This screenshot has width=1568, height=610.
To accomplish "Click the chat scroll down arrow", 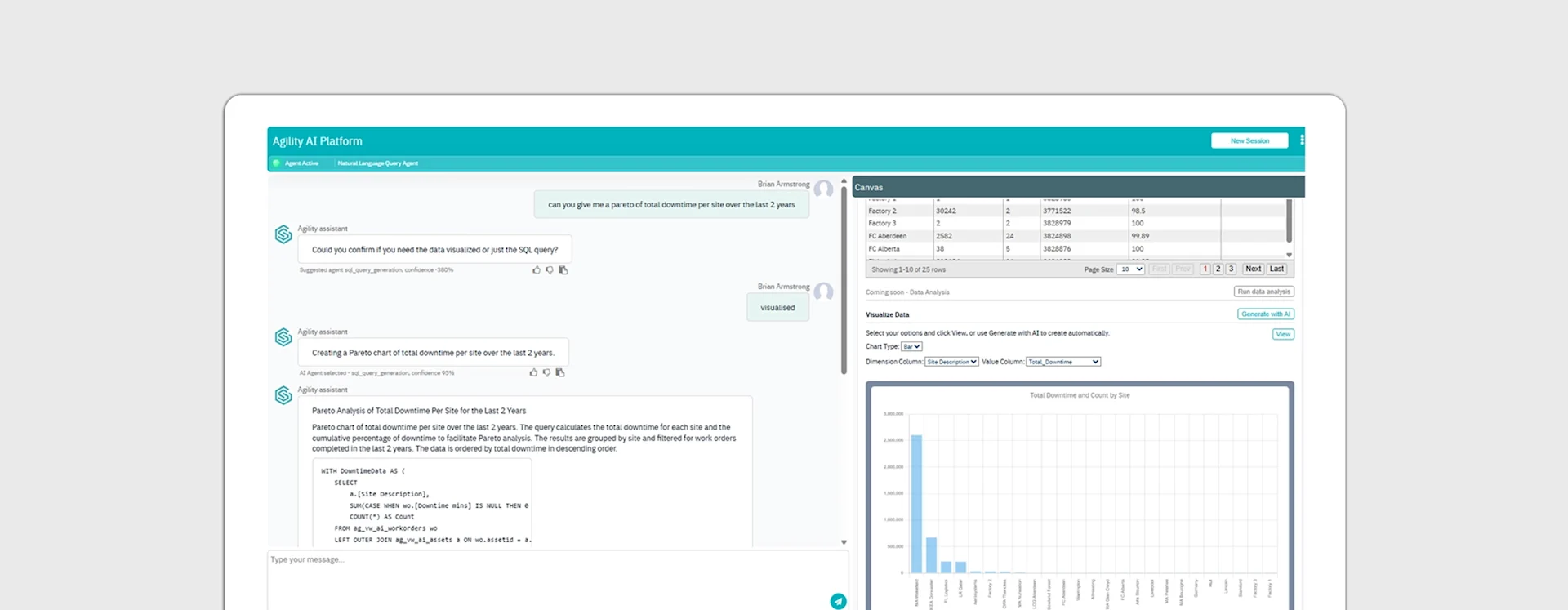I will pos(844,542).
